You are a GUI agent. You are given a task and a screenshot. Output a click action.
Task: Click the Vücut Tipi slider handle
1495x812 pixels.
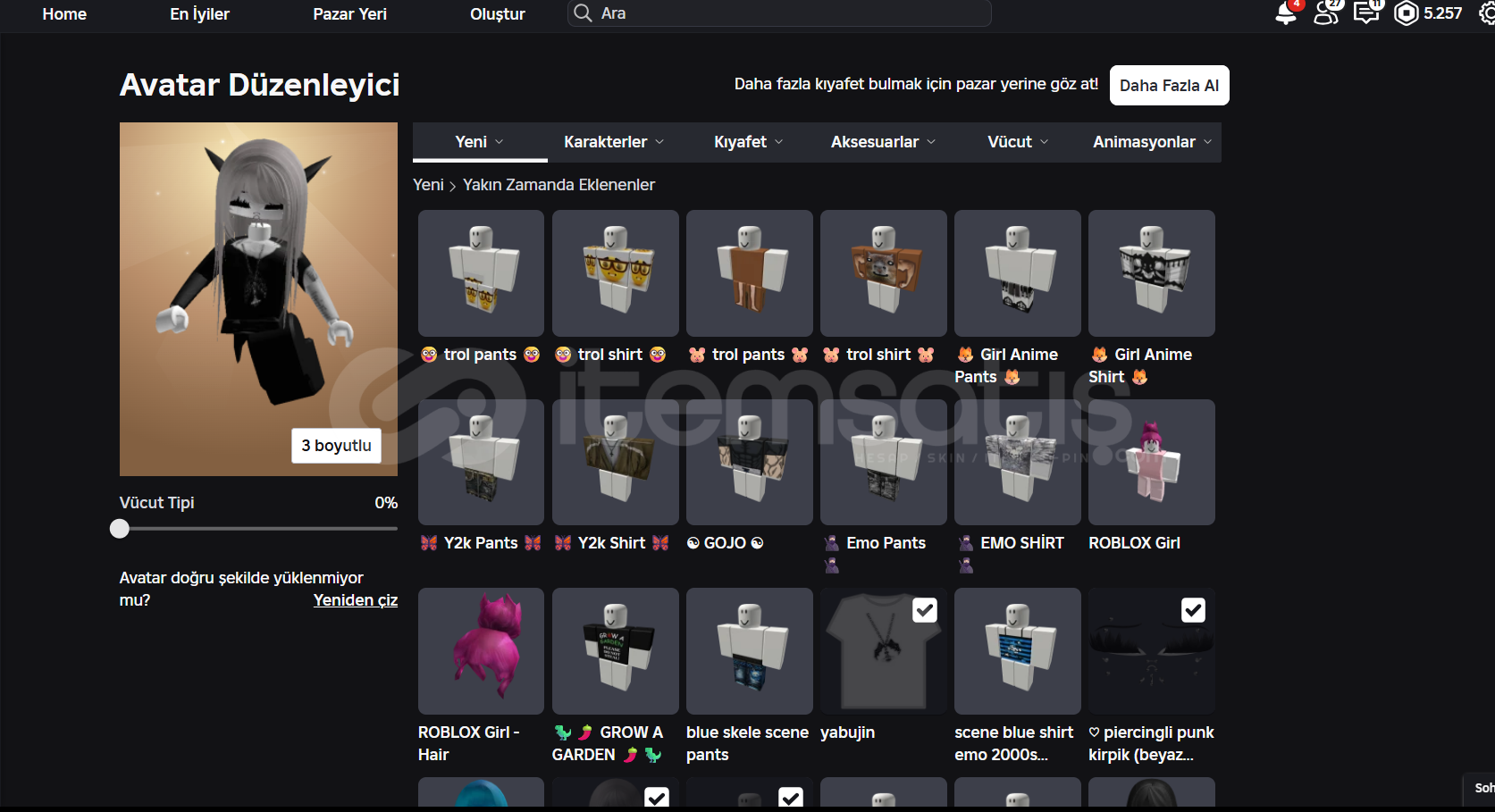click(x=120, y=529)
